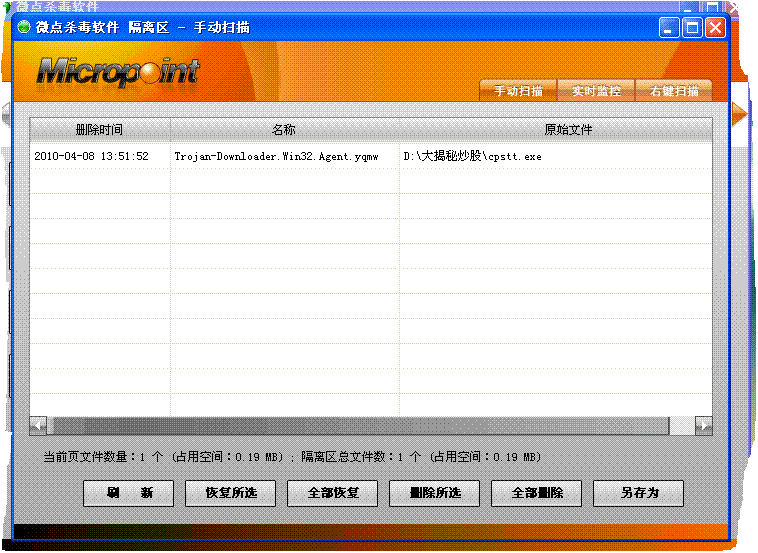This screenshot has width=758, height=553.
Task: Click the 恢复所选 restore selected button
Action: pyautogui.click(x=231, y=493)
